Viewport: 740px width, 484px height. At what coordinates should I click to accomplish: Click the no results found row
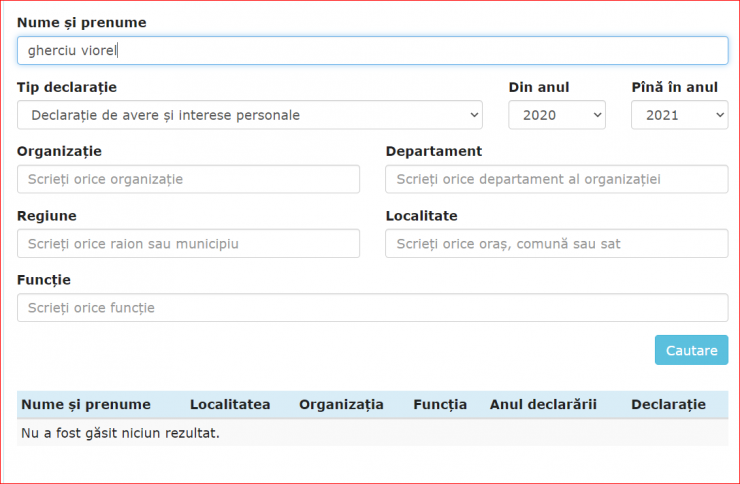[373, 433]
